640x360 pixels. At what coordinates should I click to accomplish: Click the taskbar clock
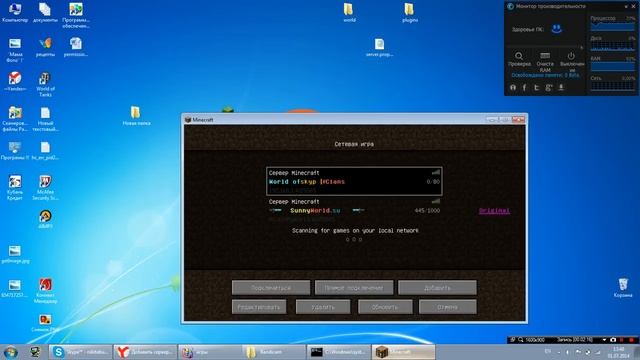[x=618, y=352]
